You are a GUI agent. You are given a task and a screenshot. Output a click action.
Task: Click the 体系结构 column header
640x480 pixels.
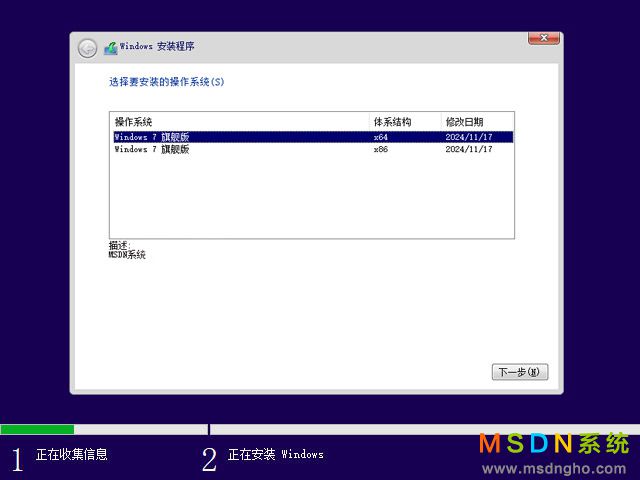click(x=405, y=122)
